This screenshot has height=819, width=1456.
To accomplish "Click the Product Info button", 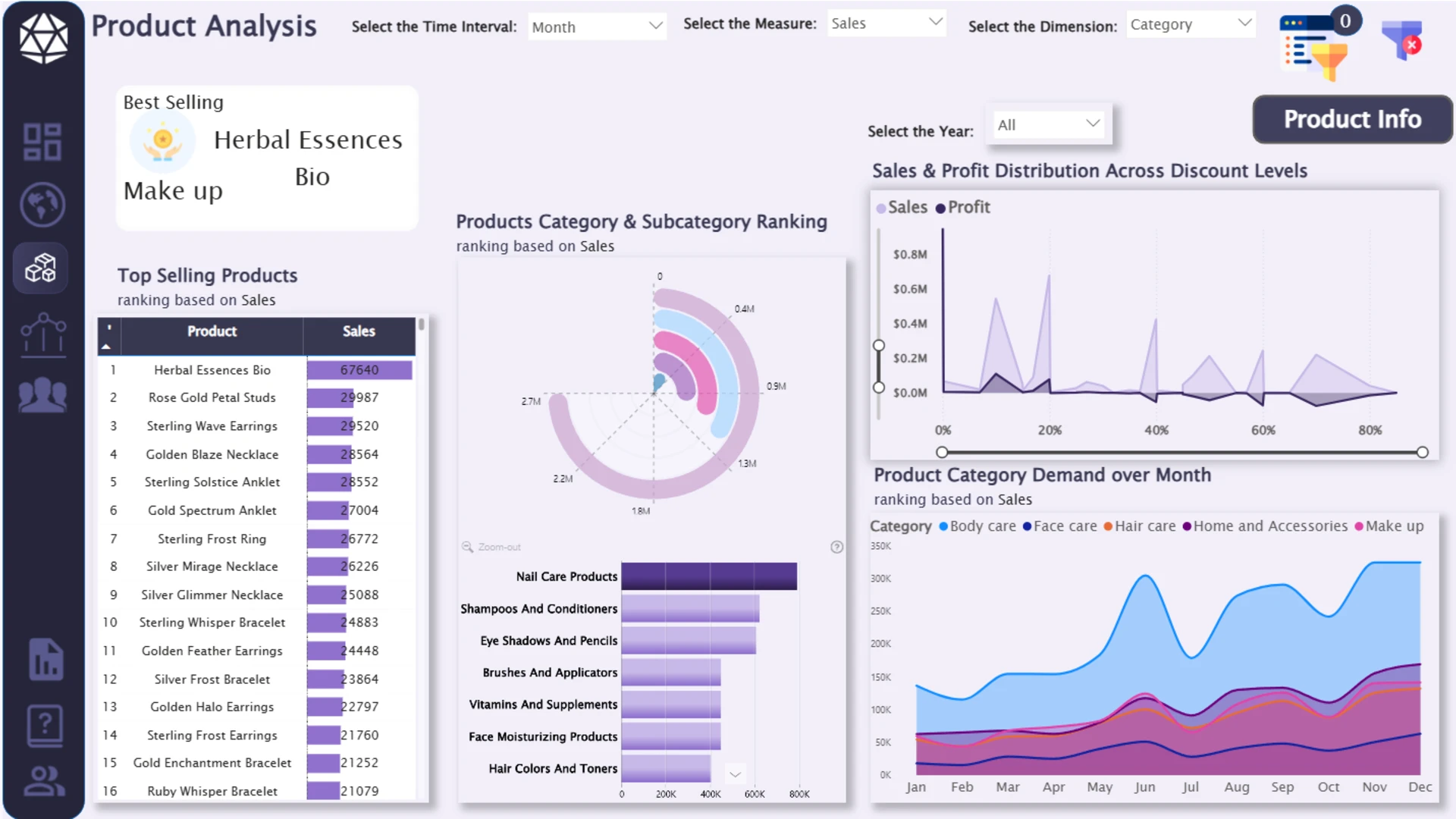I will 1352,119.
